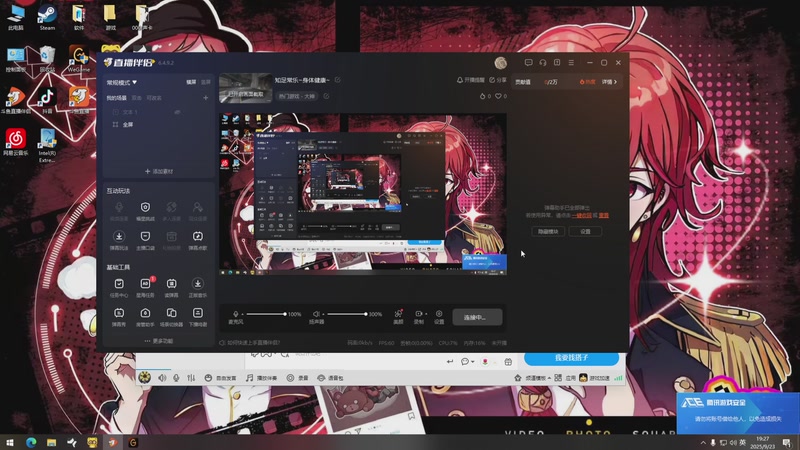Open 下播提醒 tool icon
The image size is (800, 450).
tap(197, 316)
